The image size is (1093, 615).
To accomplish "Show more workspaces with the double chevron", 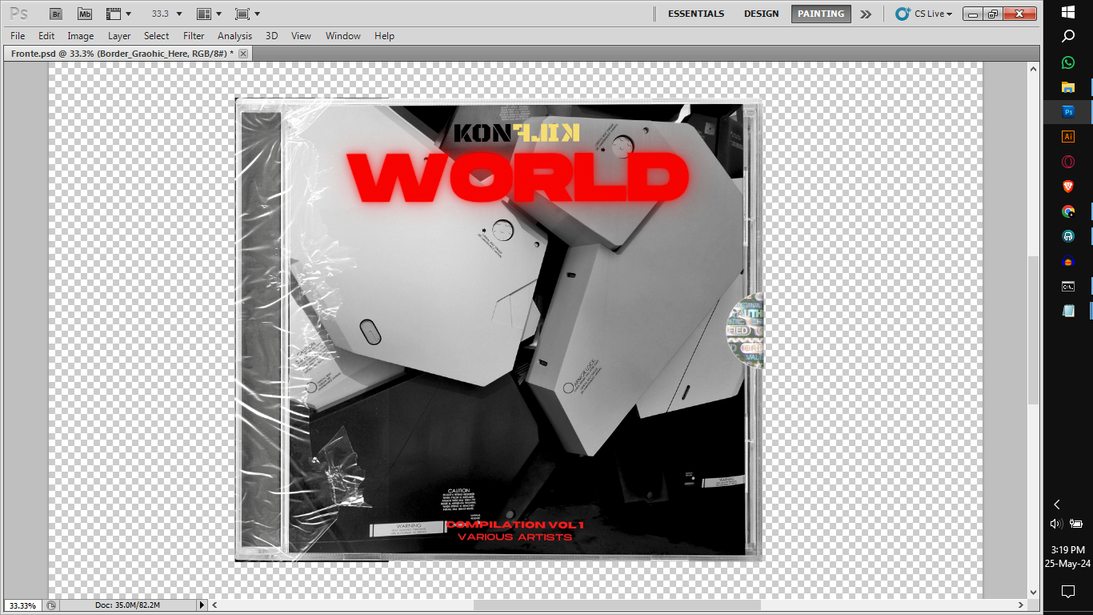I will click(x=866, y=14).
